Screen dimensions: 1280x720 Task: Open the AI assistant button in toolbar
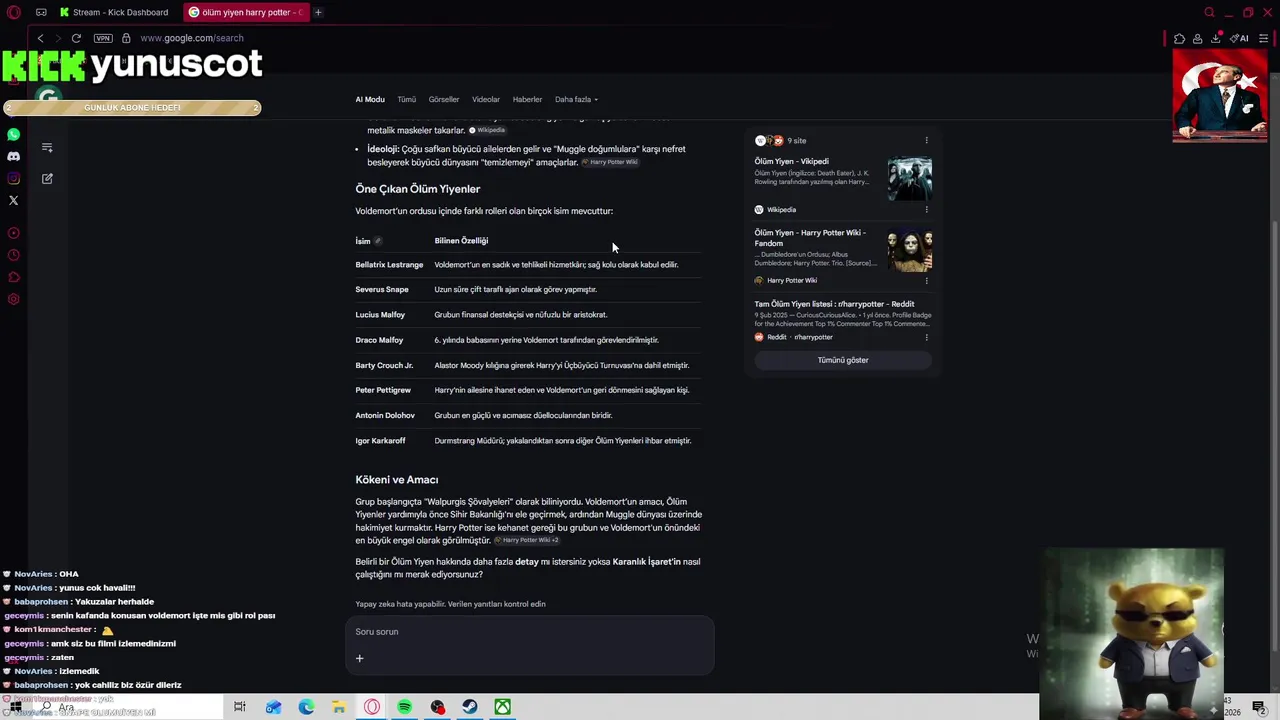click(x=1240, y=38)
